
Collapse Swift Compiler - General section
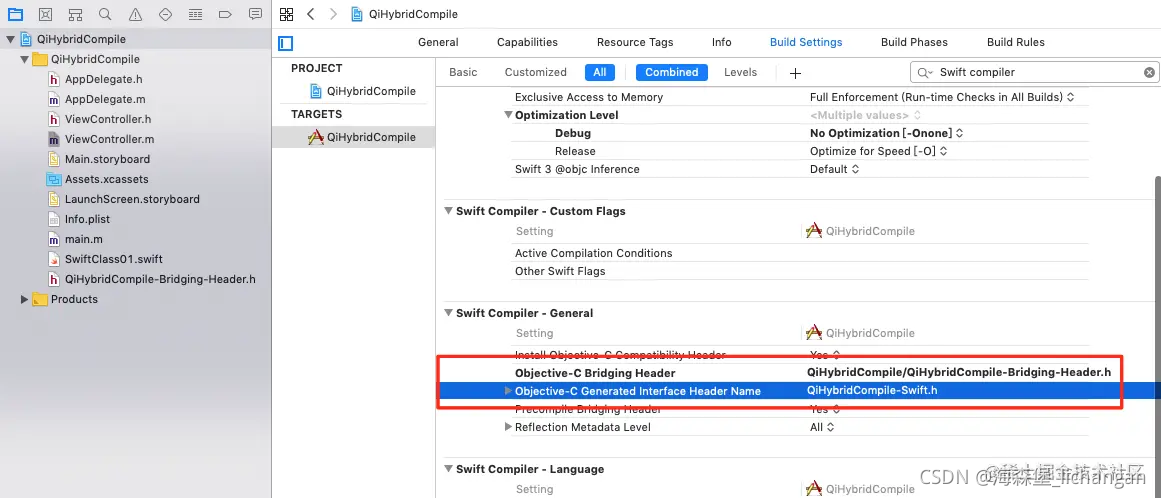[x=448, y=313]
